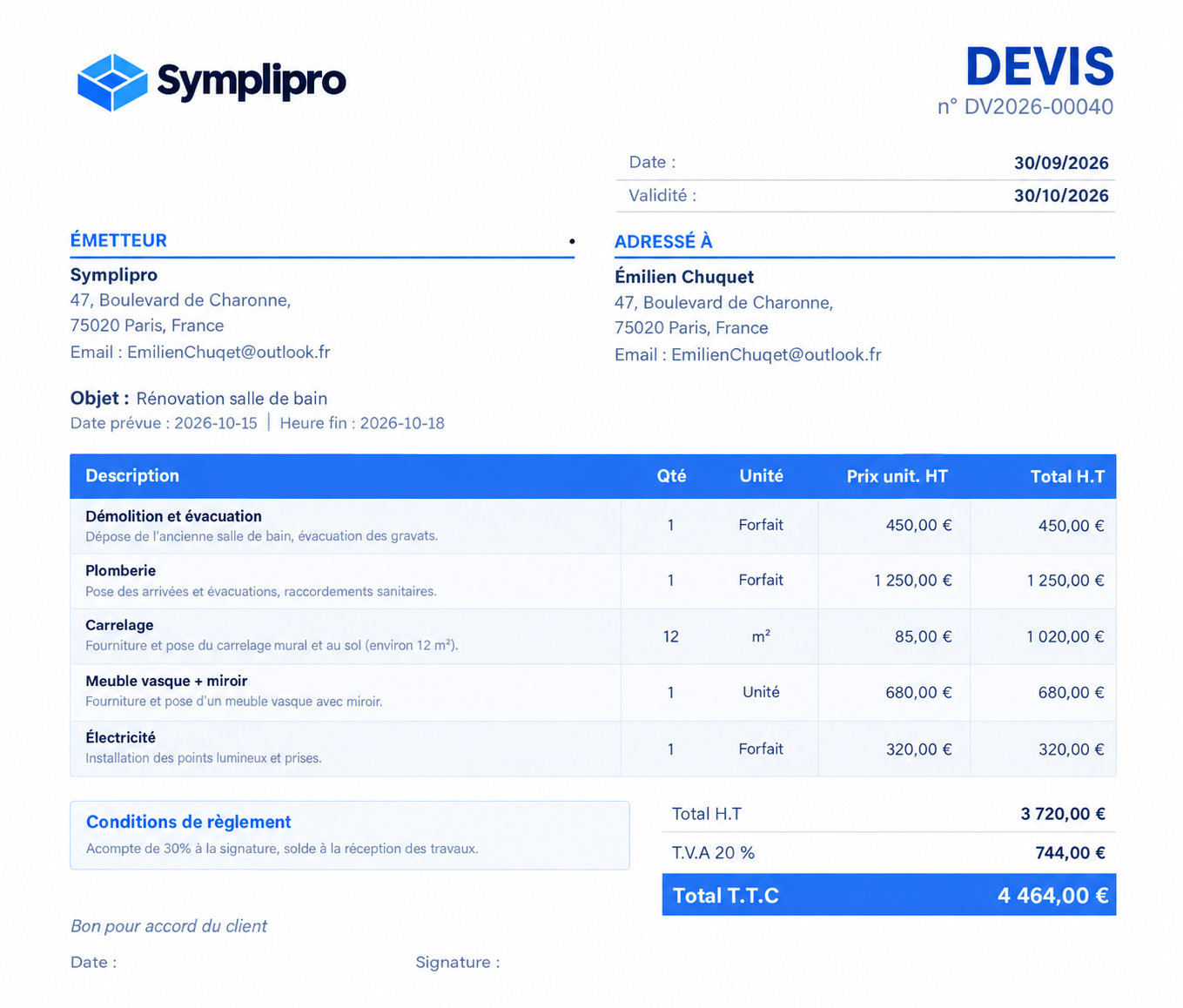Click the Date prévue 2026-10-15 text

click(x=164, y=423)
